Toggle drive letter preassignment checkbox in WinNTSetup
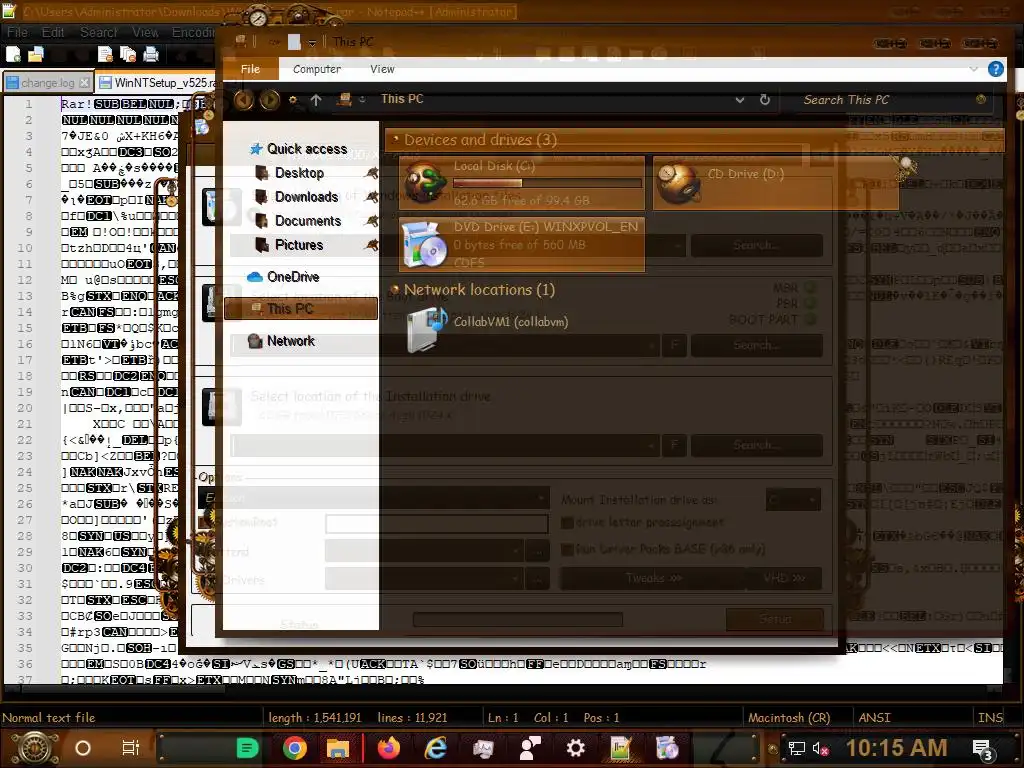This screenshot has width=1024, height=768. 567,522
